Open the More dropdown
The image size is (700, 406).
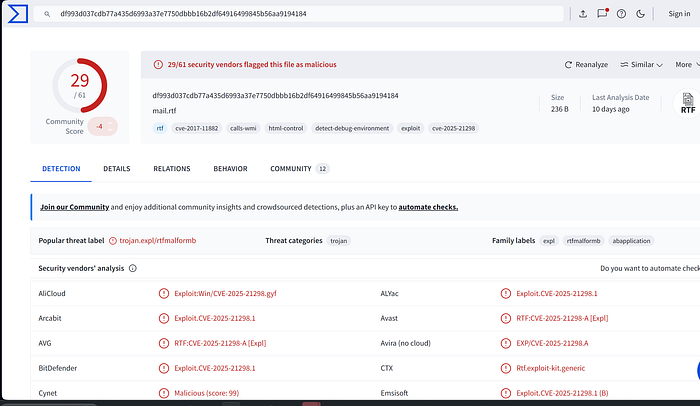click(x=687, y=65)
